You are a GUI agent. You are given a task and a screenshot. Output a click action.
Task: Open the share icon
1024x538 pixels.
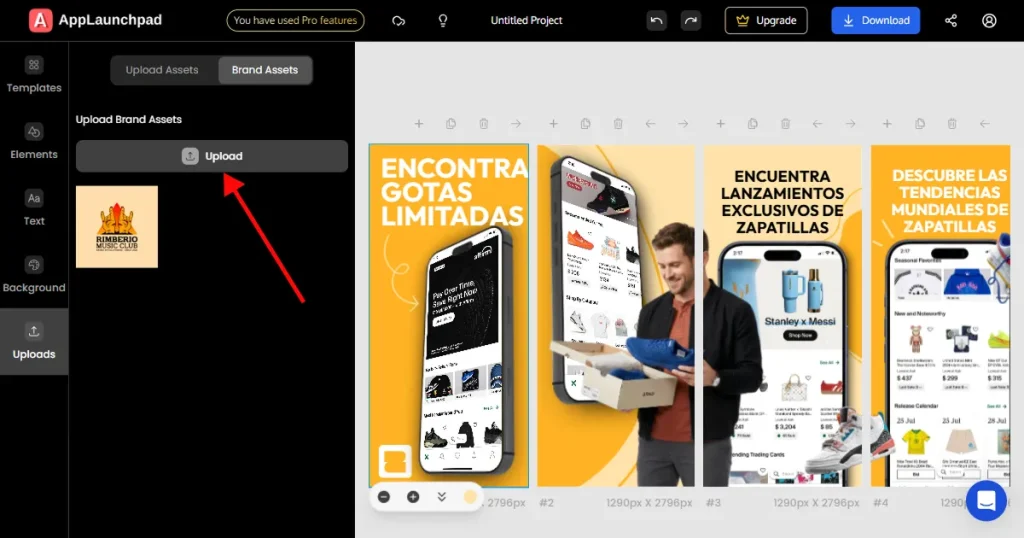point(951,21)
